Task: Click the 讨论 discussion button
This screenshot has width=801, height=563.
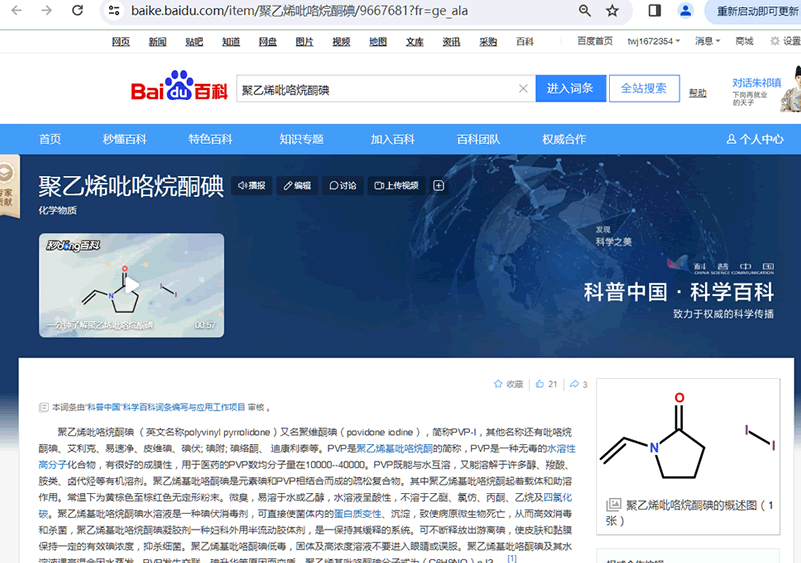Action: point(343,185)
